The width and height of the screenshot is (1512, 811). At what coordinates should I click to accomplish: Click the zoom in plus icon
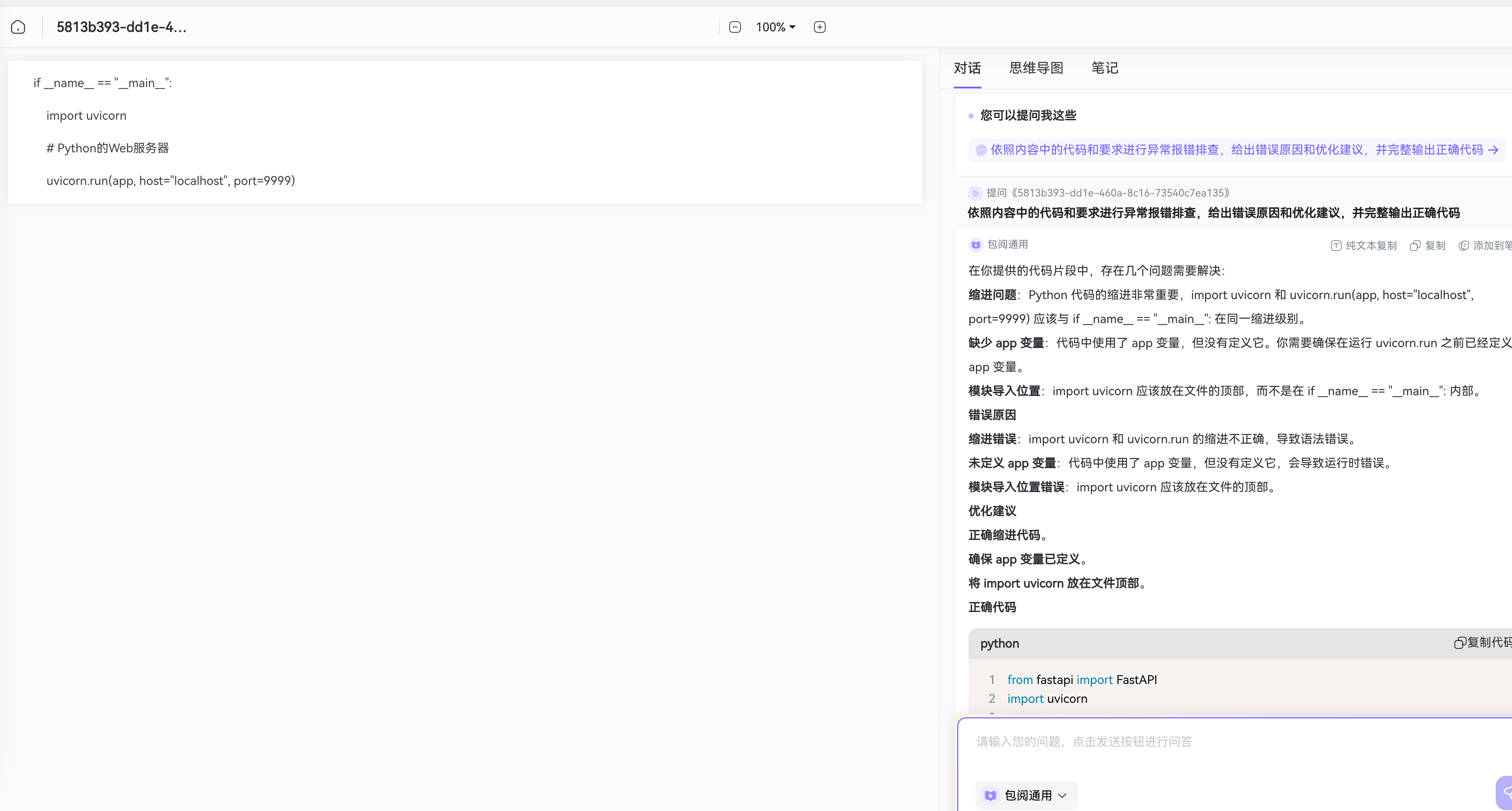[820, 27]
